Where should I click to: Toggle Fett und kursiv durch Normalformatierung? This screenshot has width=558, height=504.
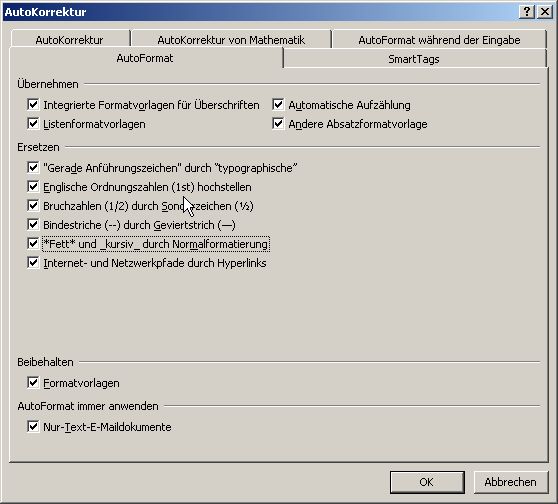33,244
